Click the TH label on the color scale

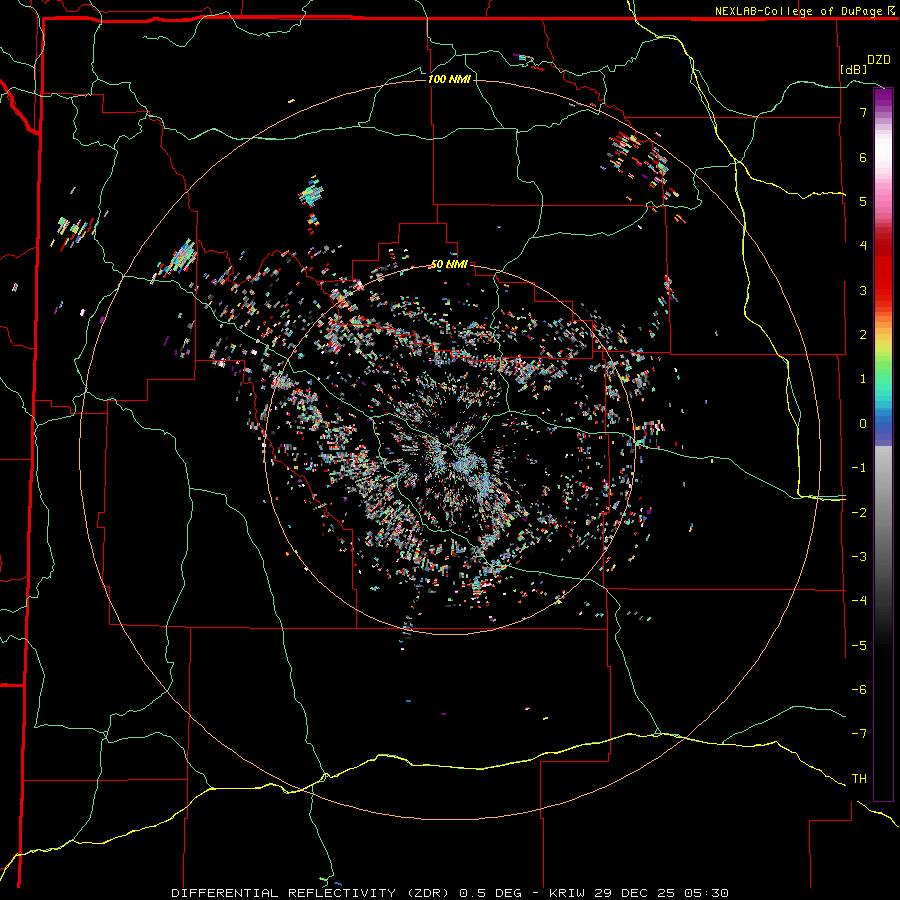tap(859, 779)
